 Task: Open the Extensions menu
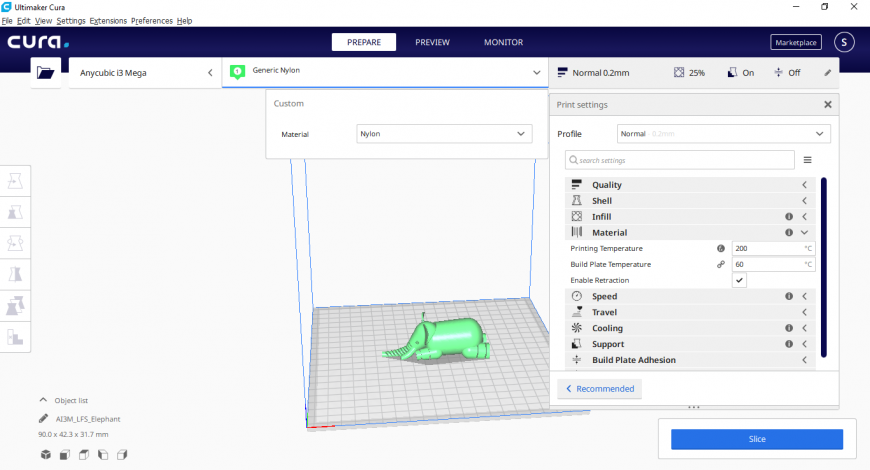click(x=108, y=21)
